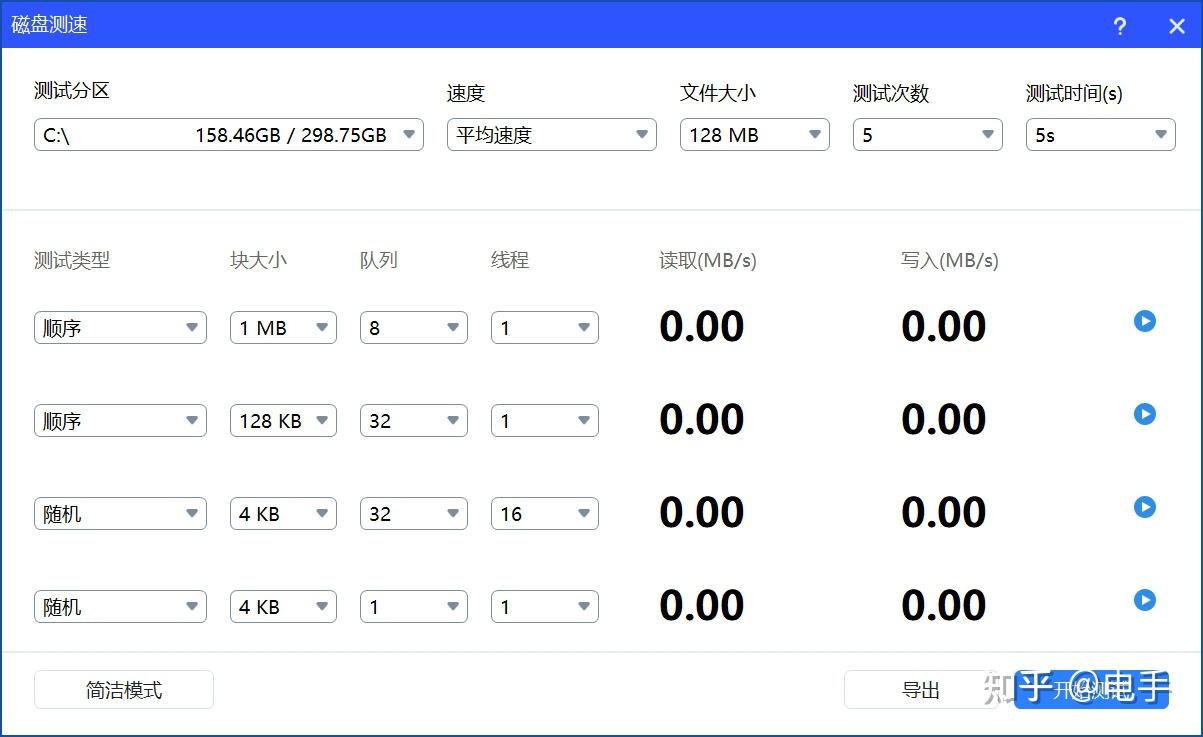This screenshot has height=737, width=1203.
Task: Open the test partition C:\ dropdown
Action: tap(228, 134)
